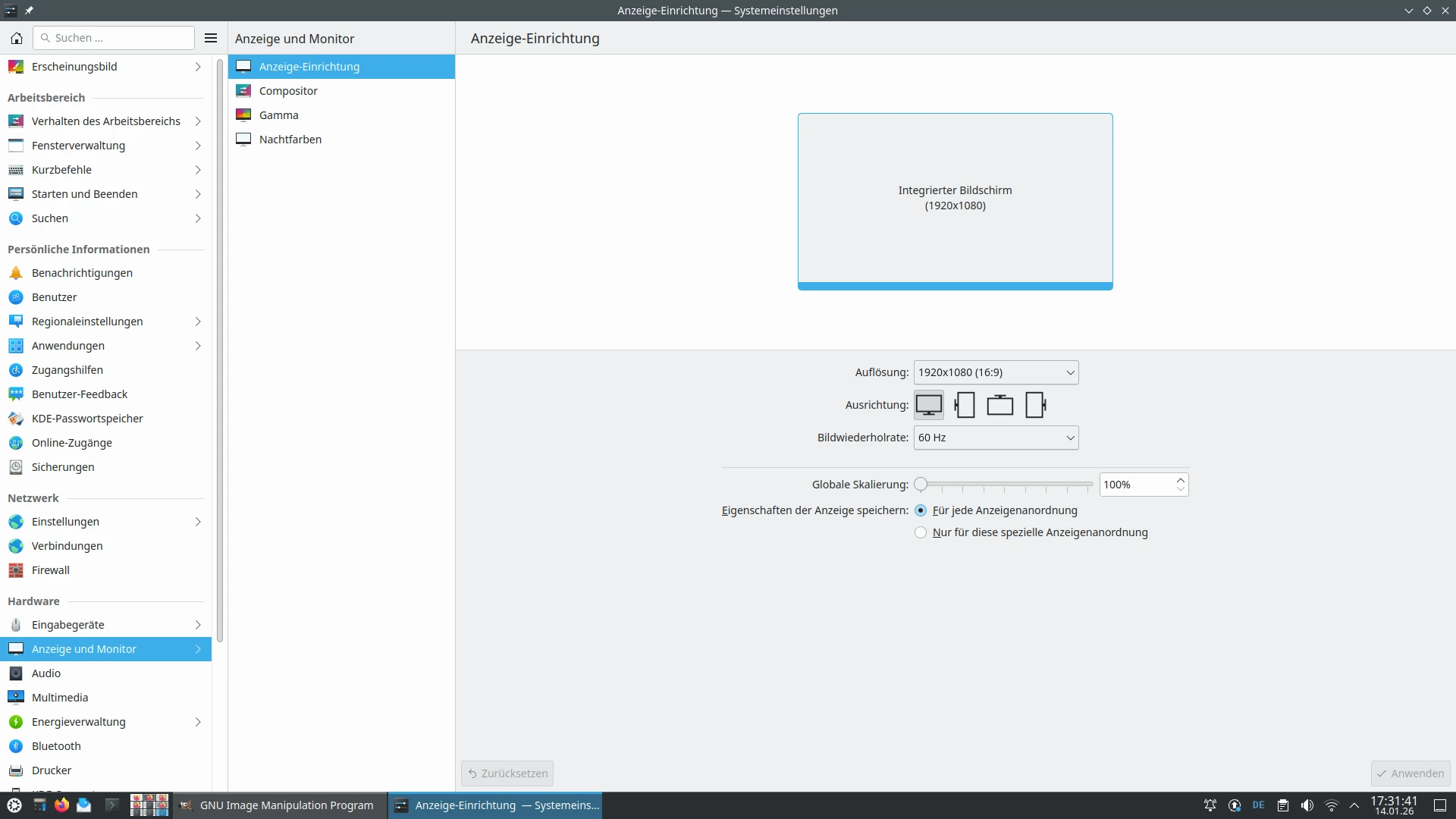Select the landscape orientation icon
Image resolution: width=1456 pixels, height=819 pixels.
click(928, 405)
